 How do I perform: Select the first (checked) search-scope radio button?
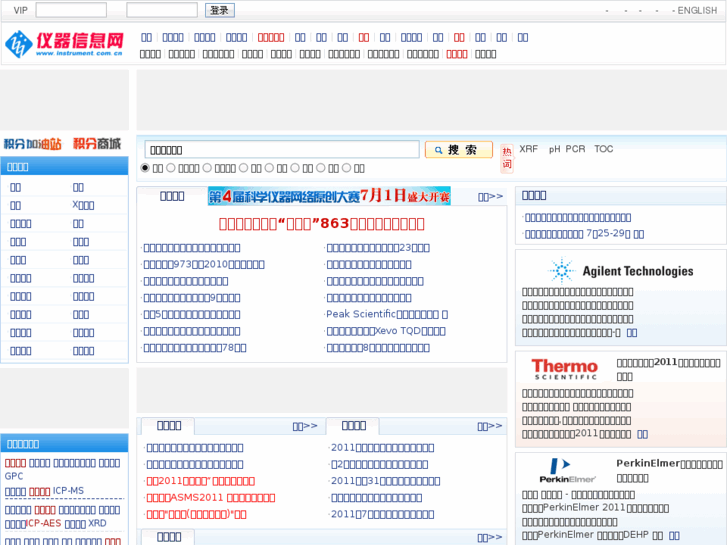145,168
